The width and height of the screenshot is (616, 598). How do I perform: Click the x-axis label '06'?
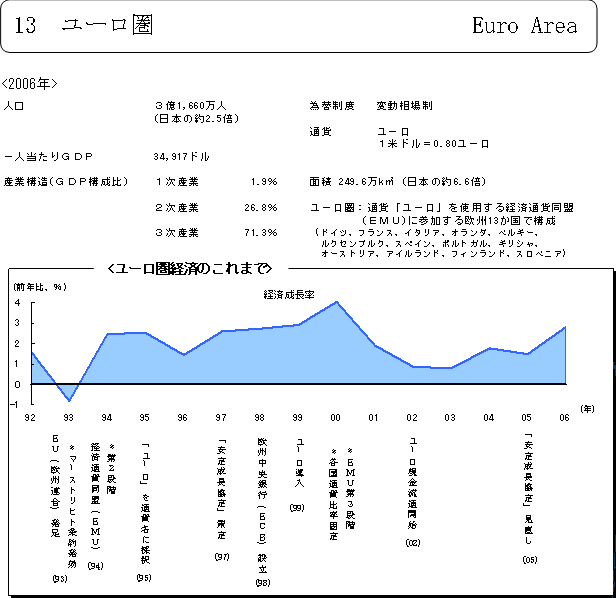[564, 417]
